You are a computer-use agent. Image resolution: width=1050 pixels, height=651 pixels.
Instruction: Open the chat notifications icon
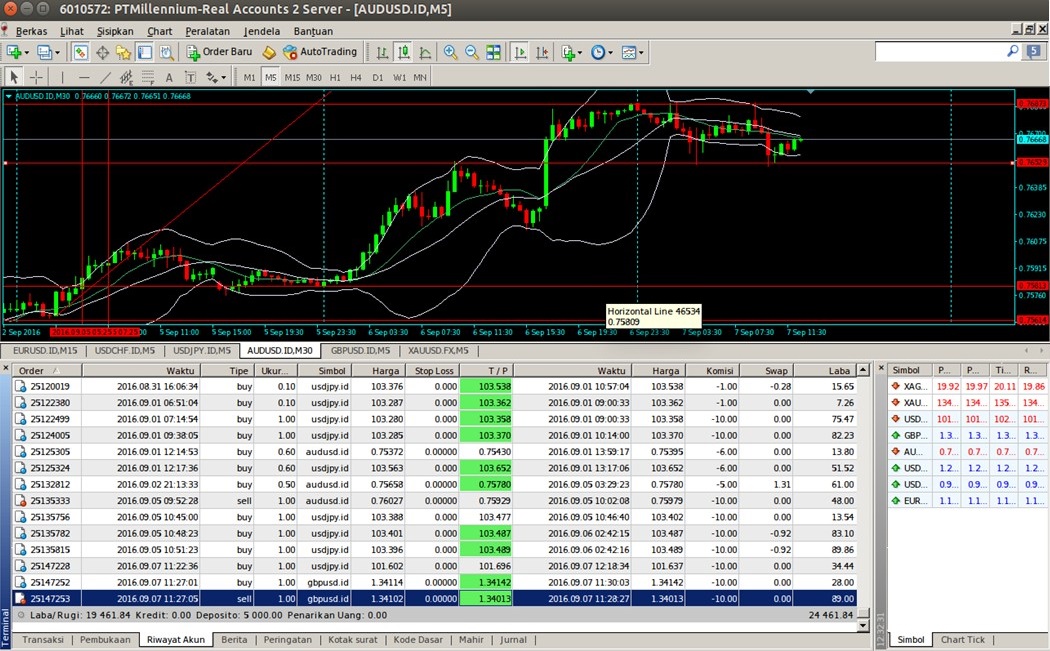[x=1034, y=51]
